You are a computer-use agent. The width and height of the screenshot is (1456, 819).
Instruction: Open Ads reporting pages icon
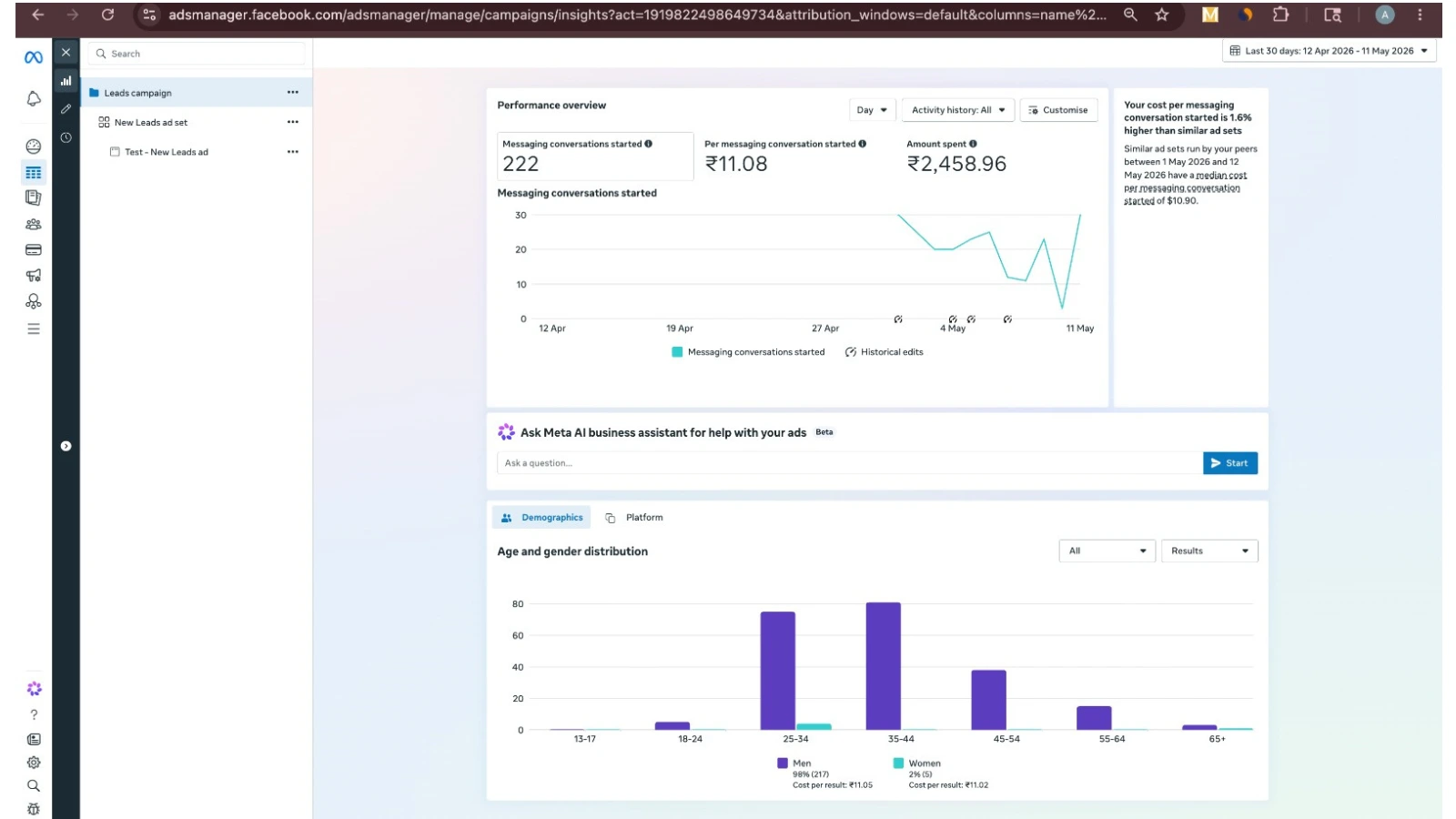click(x=34, y=197)
